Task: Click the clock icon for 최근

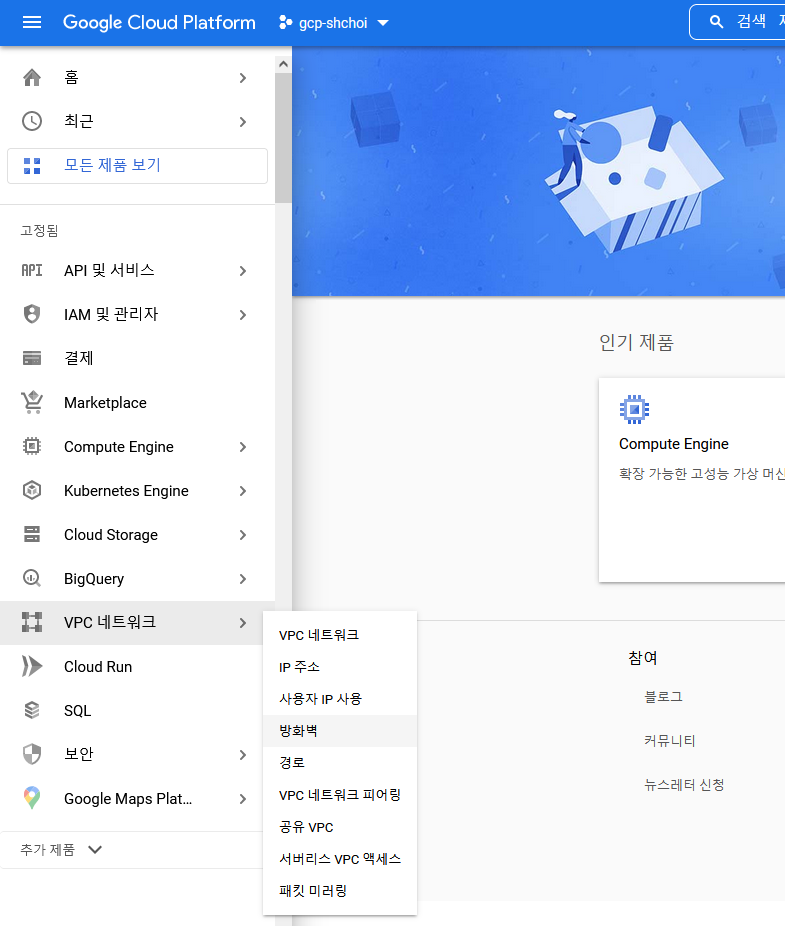Action: pos(32,121)
